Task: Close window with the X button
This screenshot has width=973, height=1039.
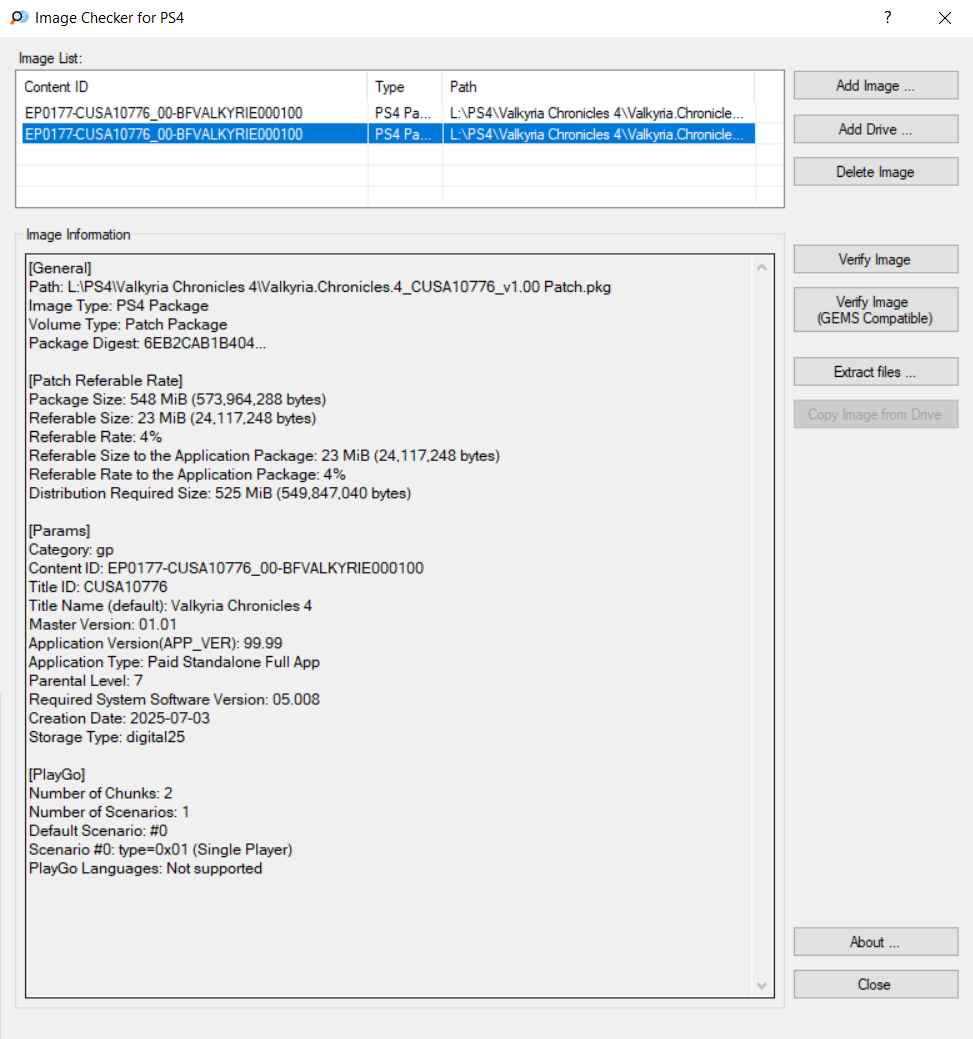Action: click(x=944, y=18)
